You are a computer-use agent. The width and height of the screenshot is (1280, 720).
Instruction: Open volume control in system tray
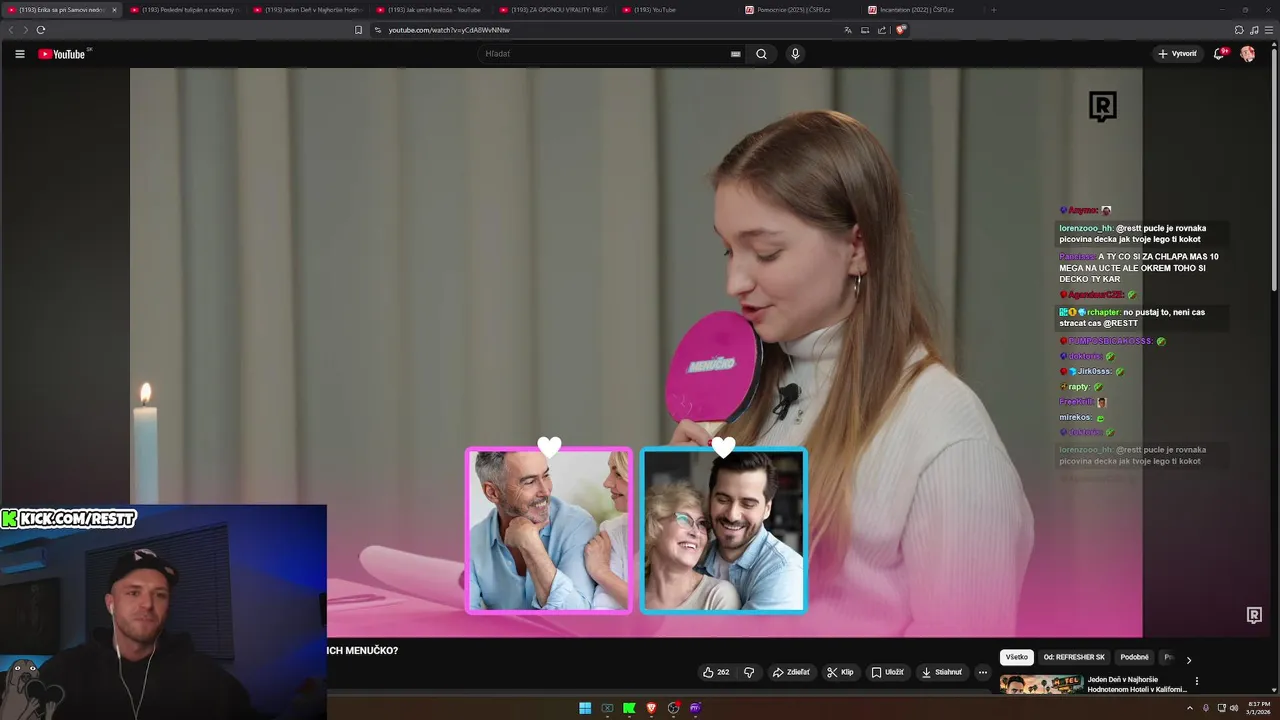tap(1232, 708)
